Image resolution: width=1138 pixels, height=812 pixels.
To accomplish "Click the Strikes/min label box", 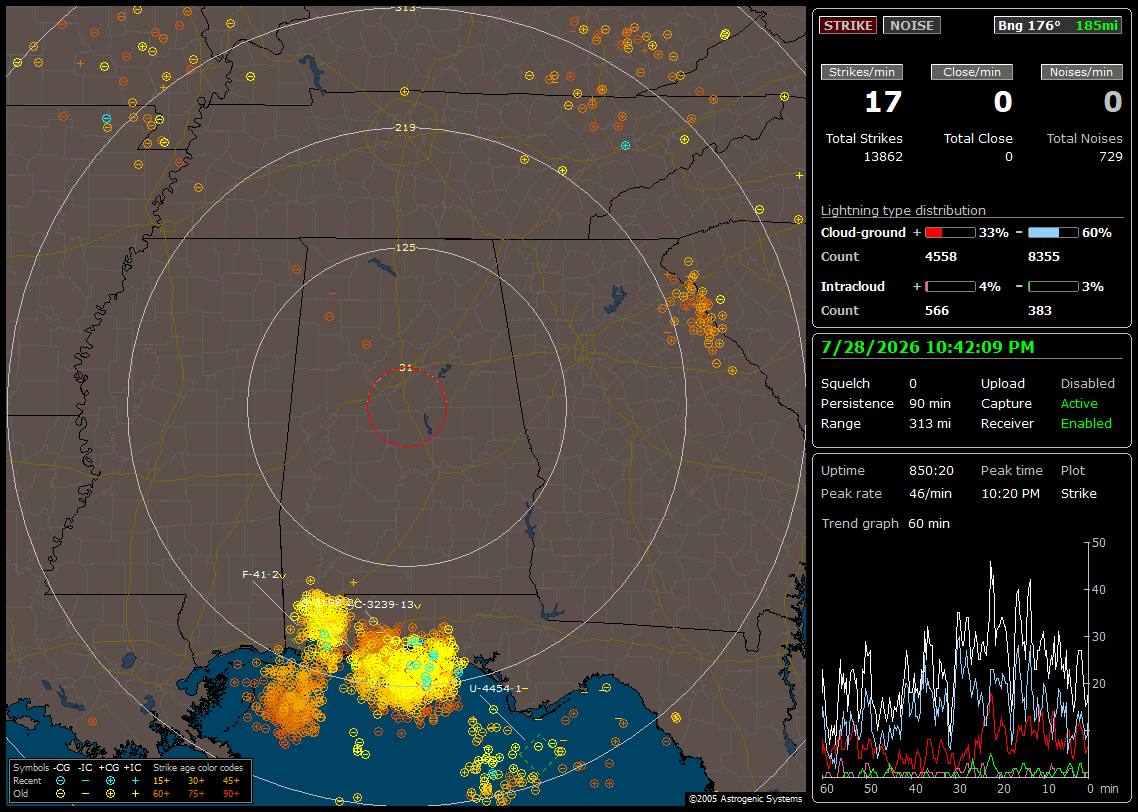I will [861, 72].
